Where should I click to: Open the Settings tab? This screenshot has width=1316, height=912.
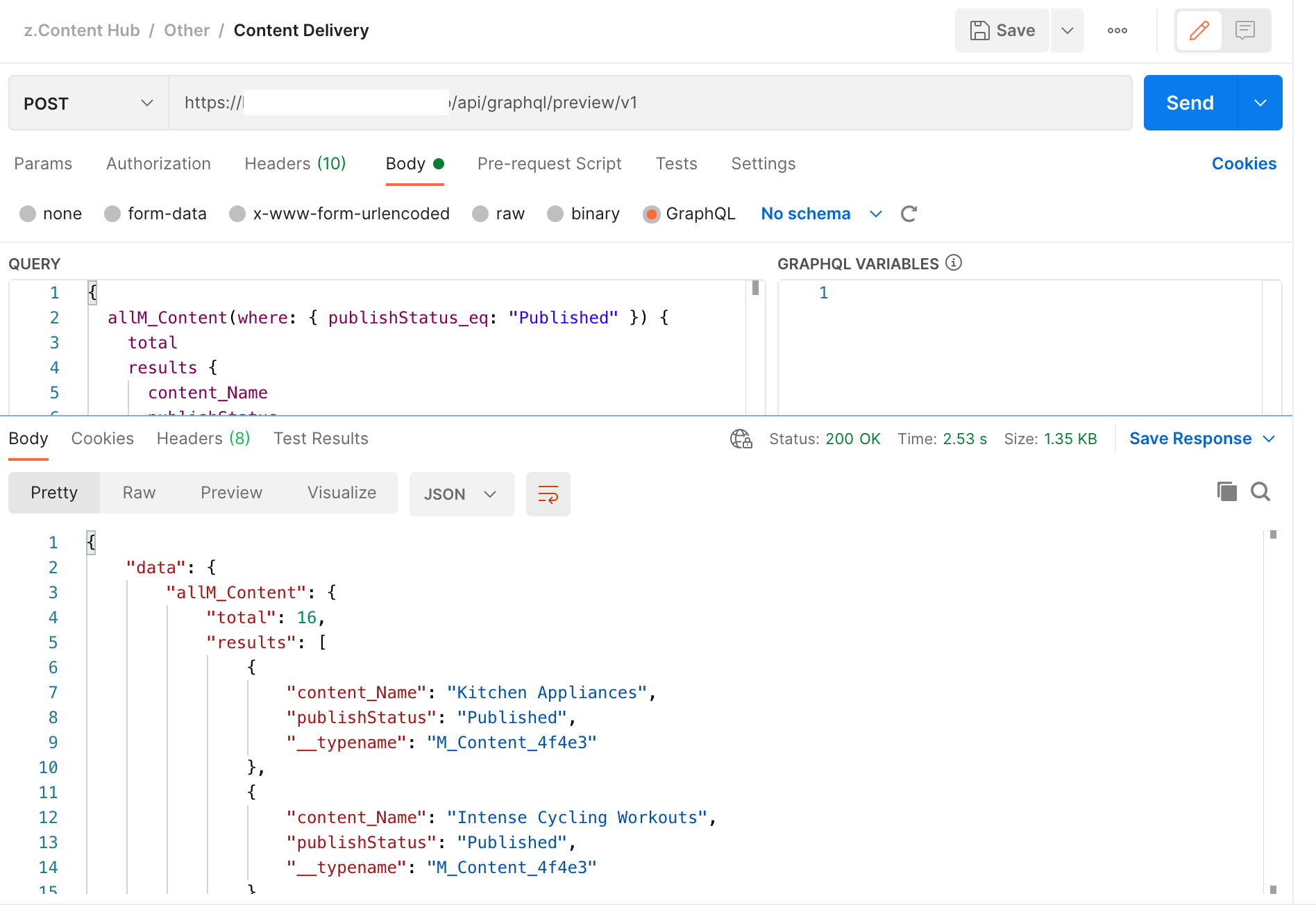(764, 164)
